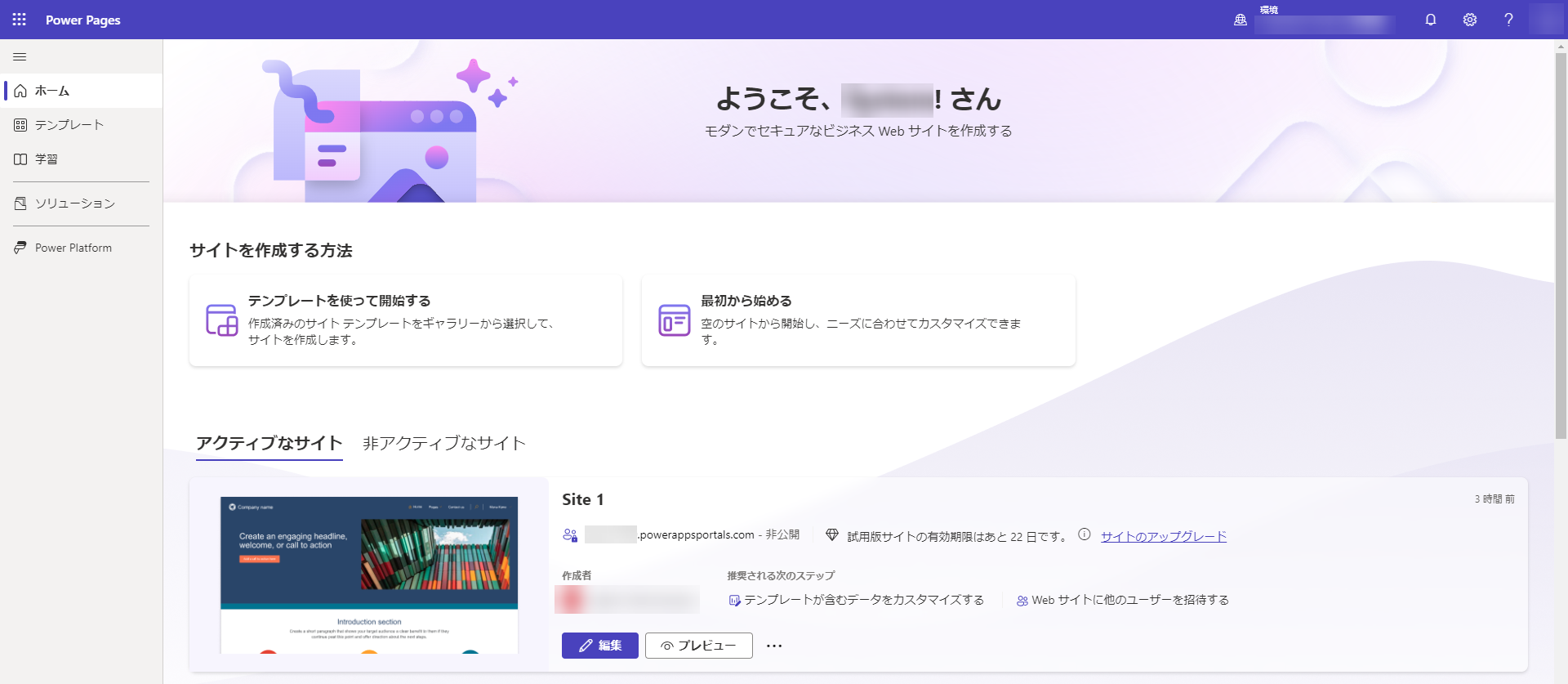Screen dimensions: 1568x684
Task: Open notifications bell icon
Action: pos(1431,20)
